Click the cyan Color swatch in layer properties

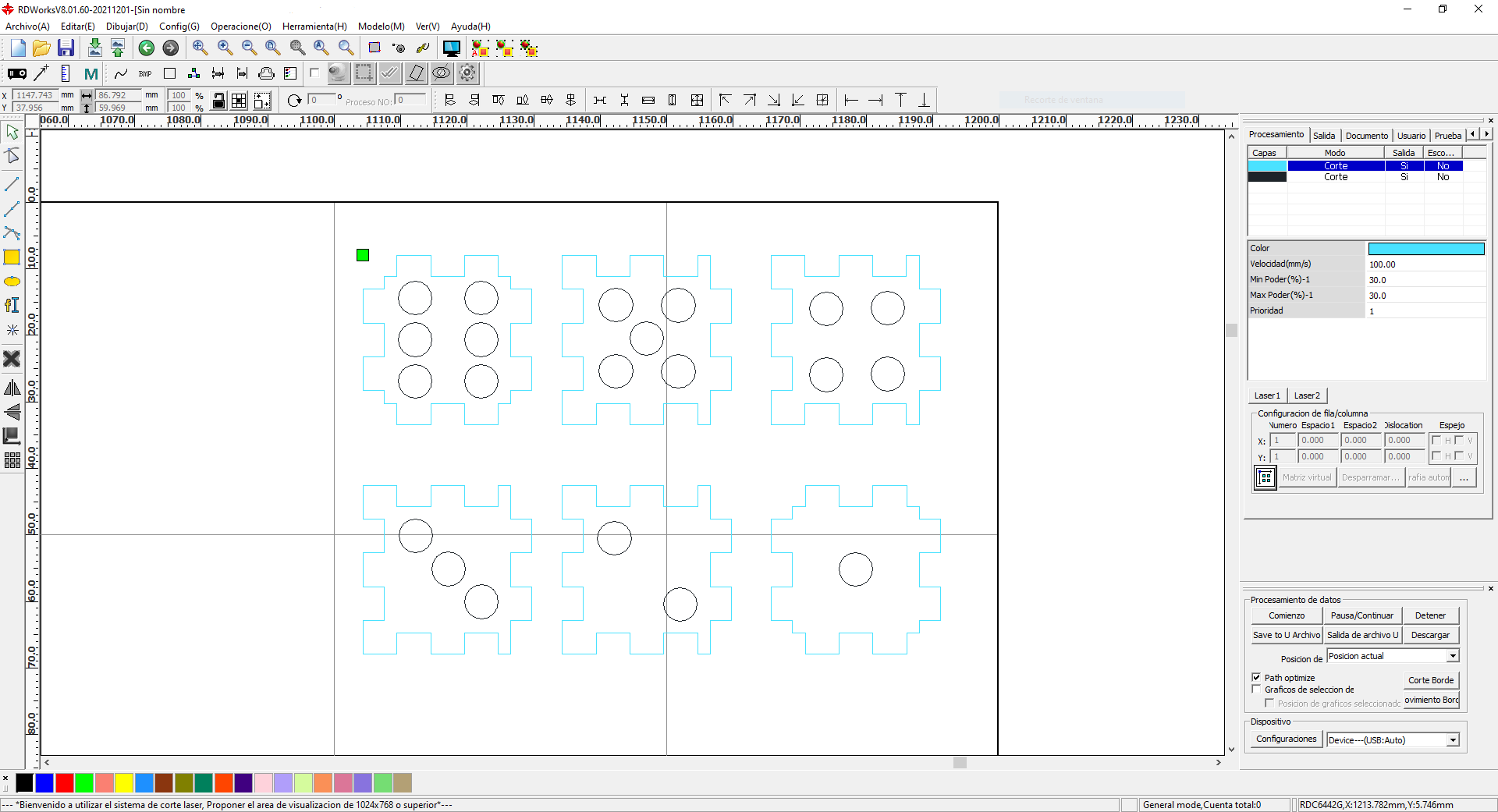click(x=1426, y=249)
